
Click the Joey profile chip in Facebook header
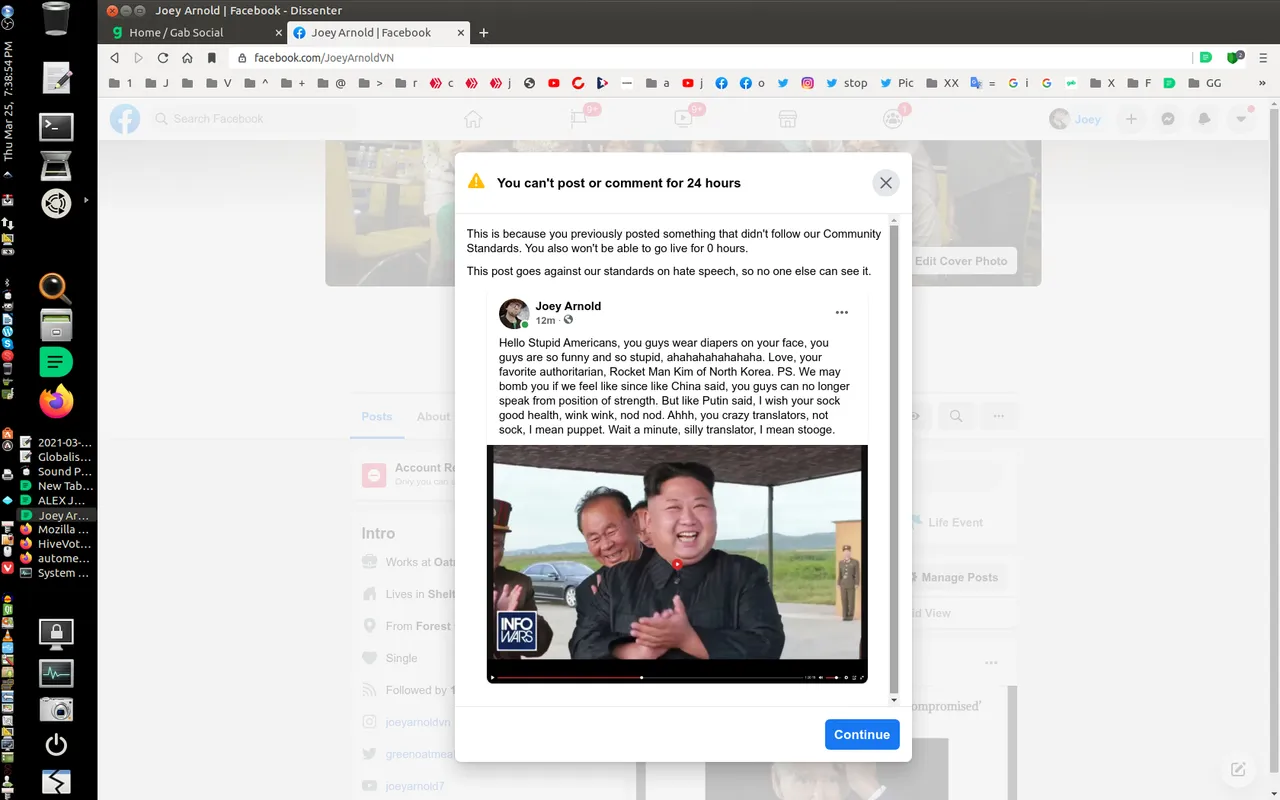click(1078, 119)
